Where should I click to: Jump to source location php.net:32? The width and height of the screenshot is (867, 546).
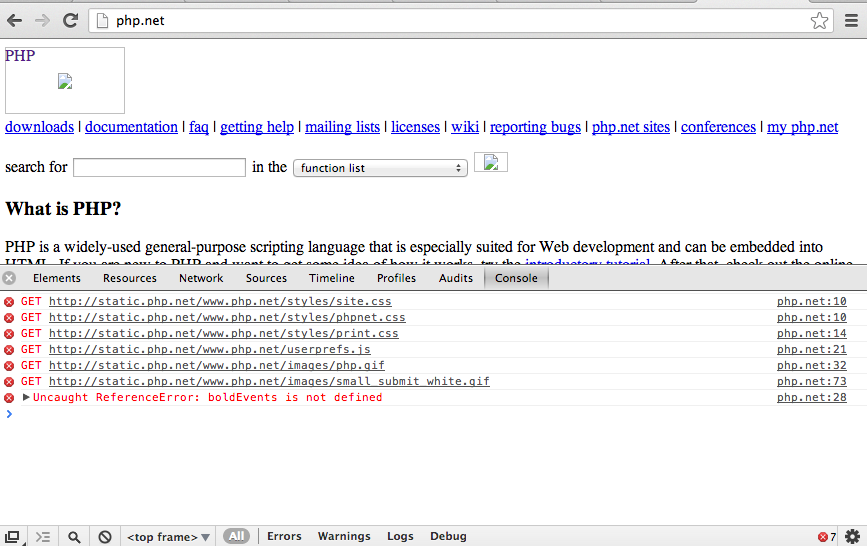(x=812, y=366)
